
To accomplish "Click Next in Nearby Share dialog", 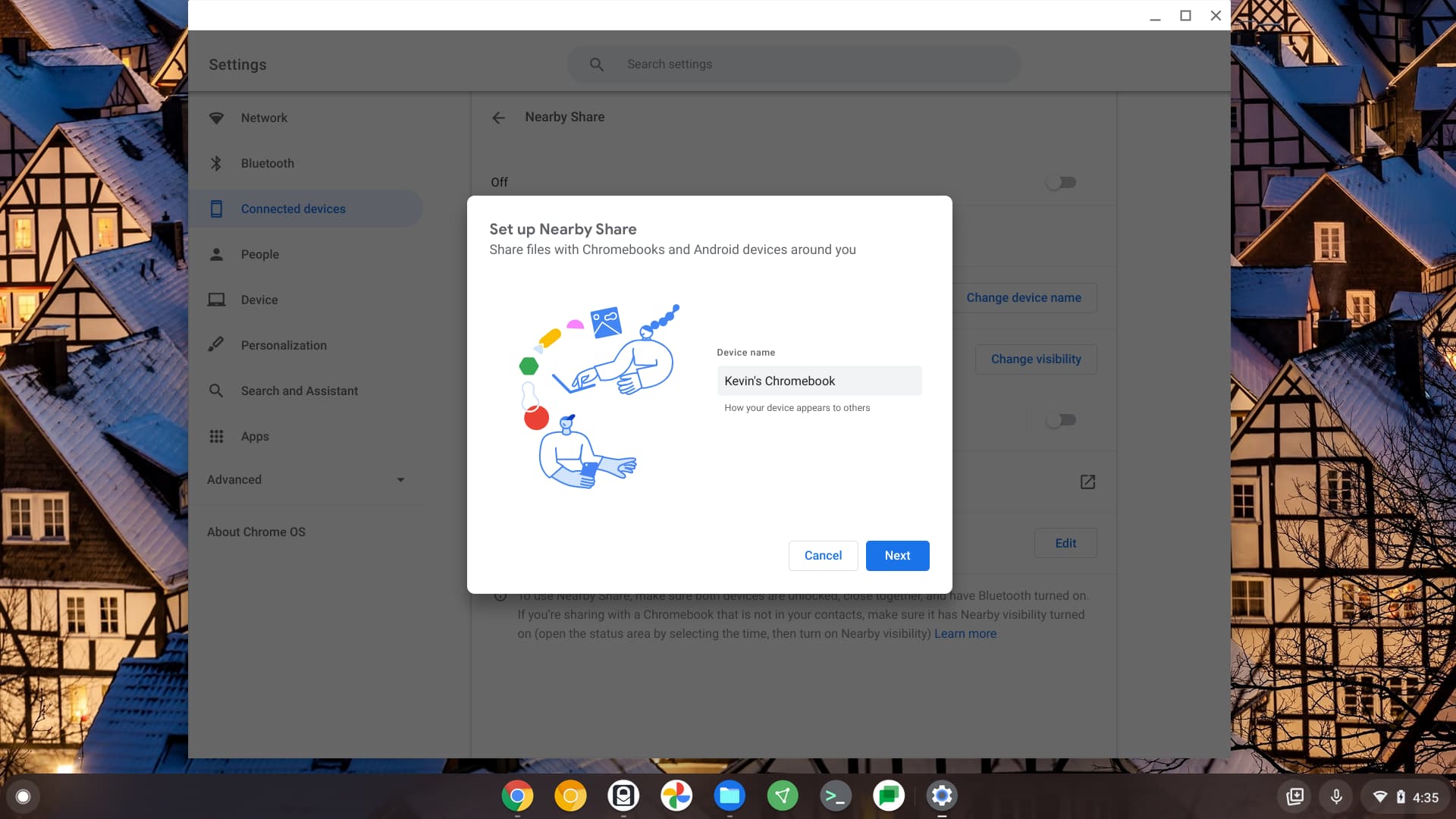I will tap(897, 556).
